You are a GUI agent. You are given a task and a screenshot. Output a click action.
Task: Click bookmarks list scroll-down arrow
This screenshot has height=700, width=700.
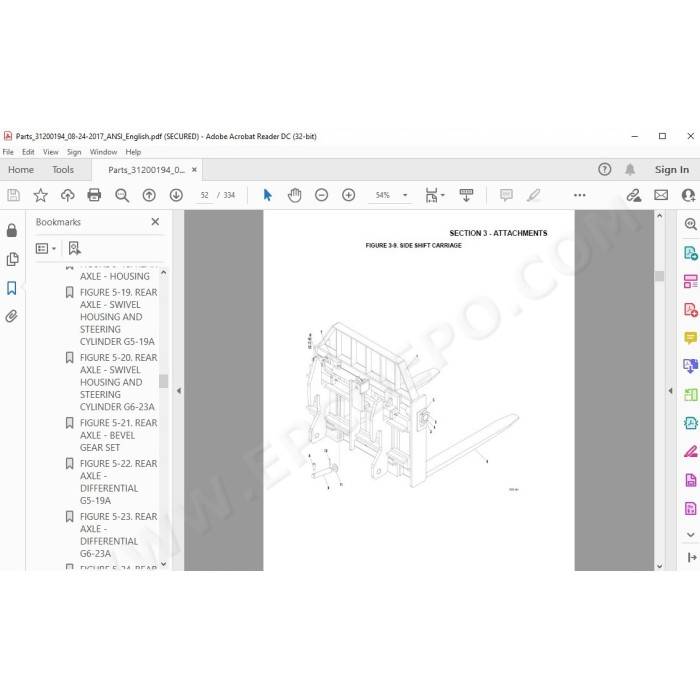(x=163, y=564)
